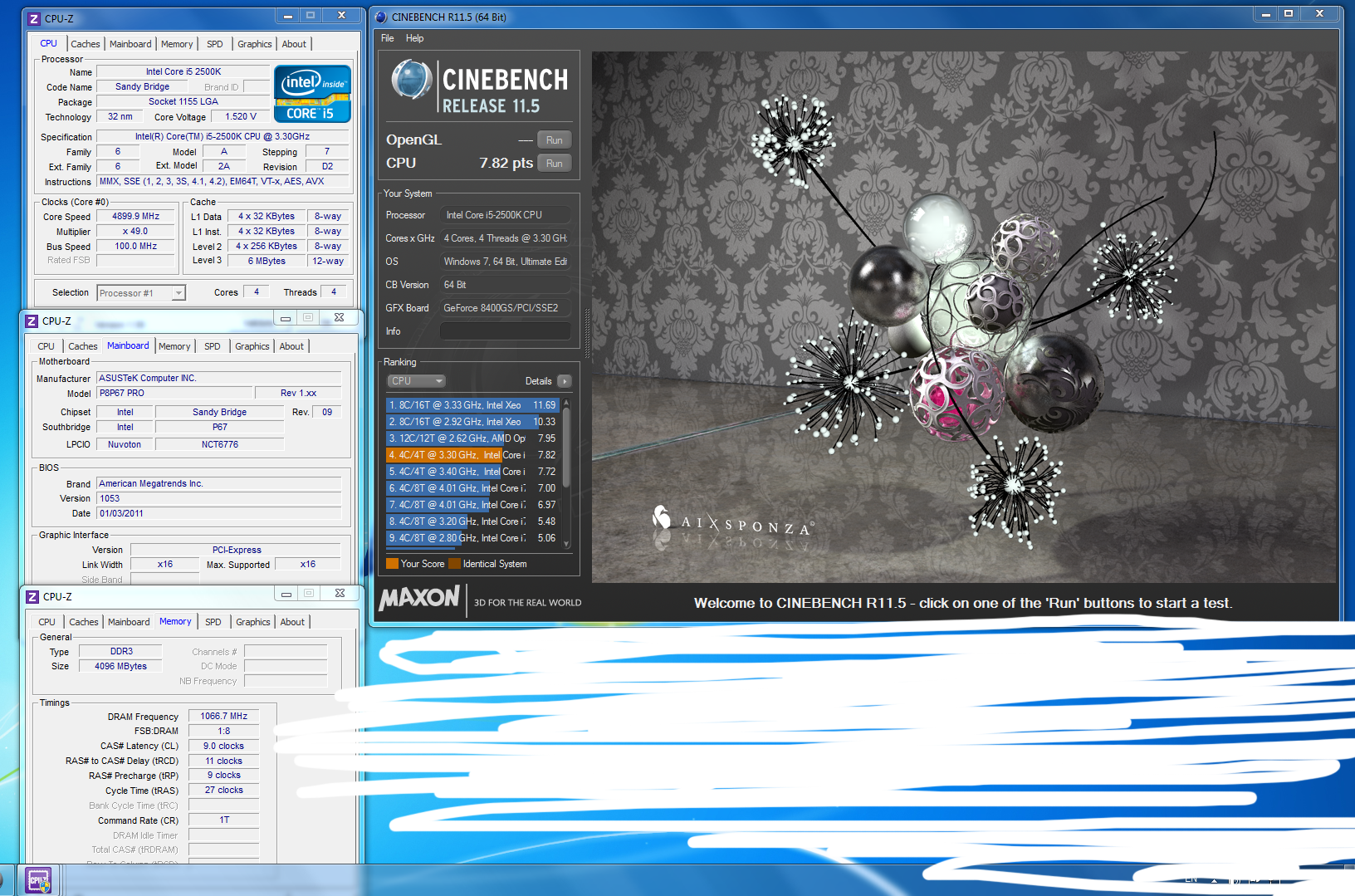This screenshot has width=1355, height=896.
Task: Click the 'Identical System' color swatch
Action: click(x=454, y=564)
